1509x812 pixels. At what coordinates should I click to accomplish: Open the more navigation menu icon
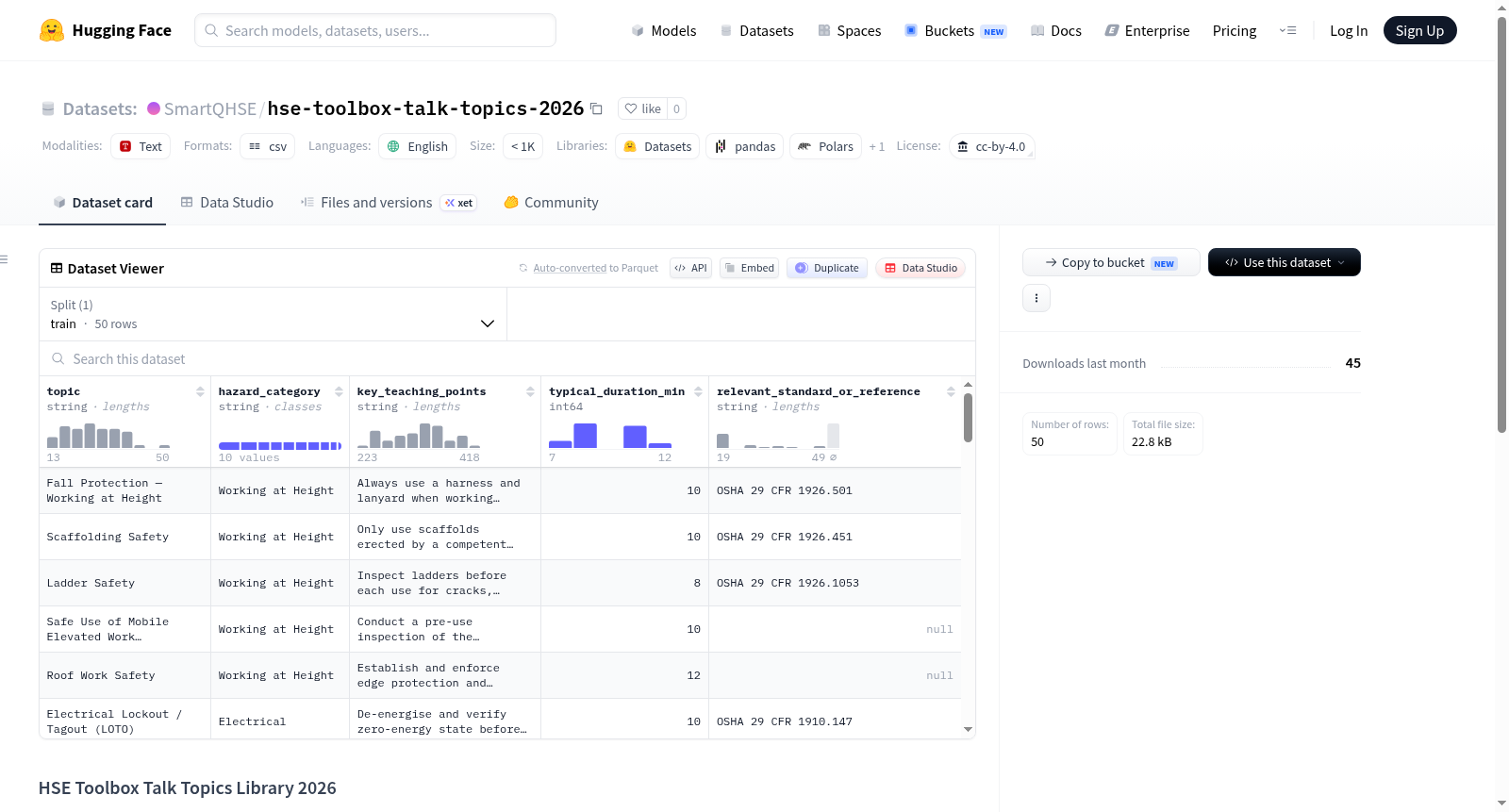click(x=1287, y=30)
